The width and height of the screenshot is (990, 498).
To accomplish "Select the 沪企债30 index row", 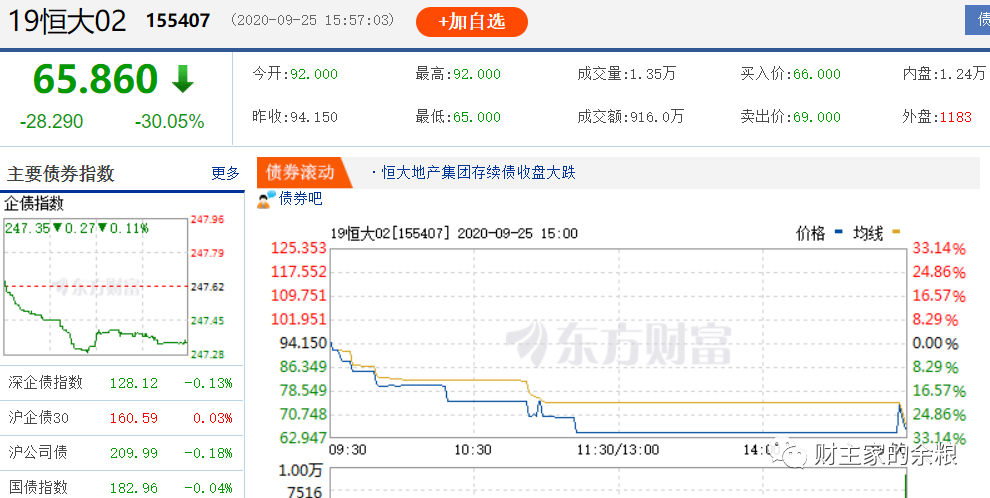I will click(121, 418).
